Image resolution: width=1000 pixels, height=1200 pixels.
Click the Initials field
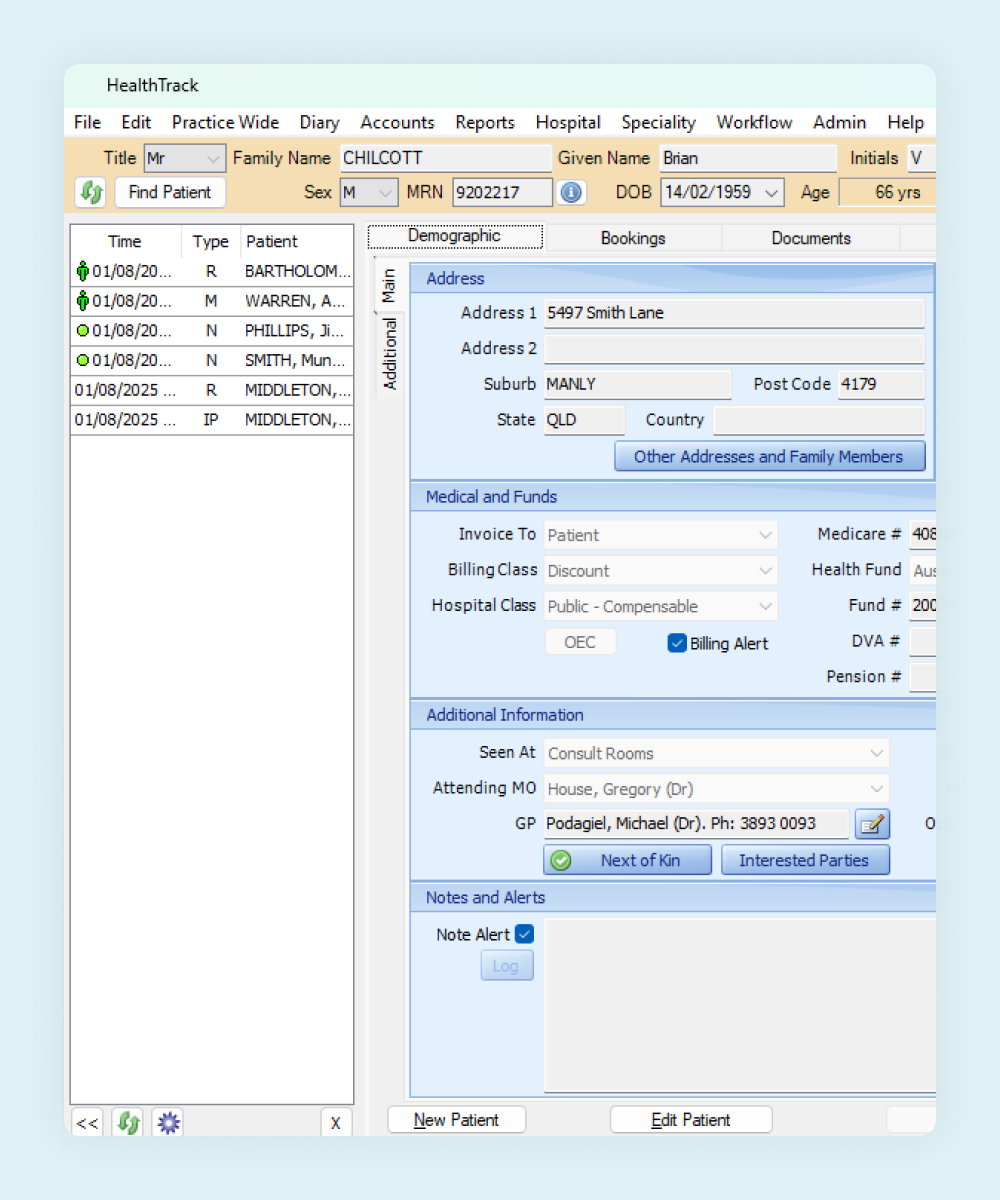(x=921, y=158)
